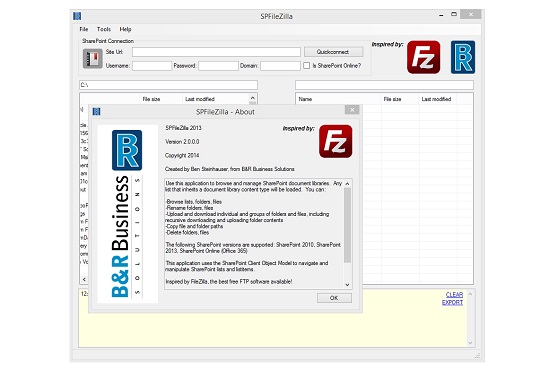
Task: Click the FileZilla logo in About dialog
Action: click(335, 141)
